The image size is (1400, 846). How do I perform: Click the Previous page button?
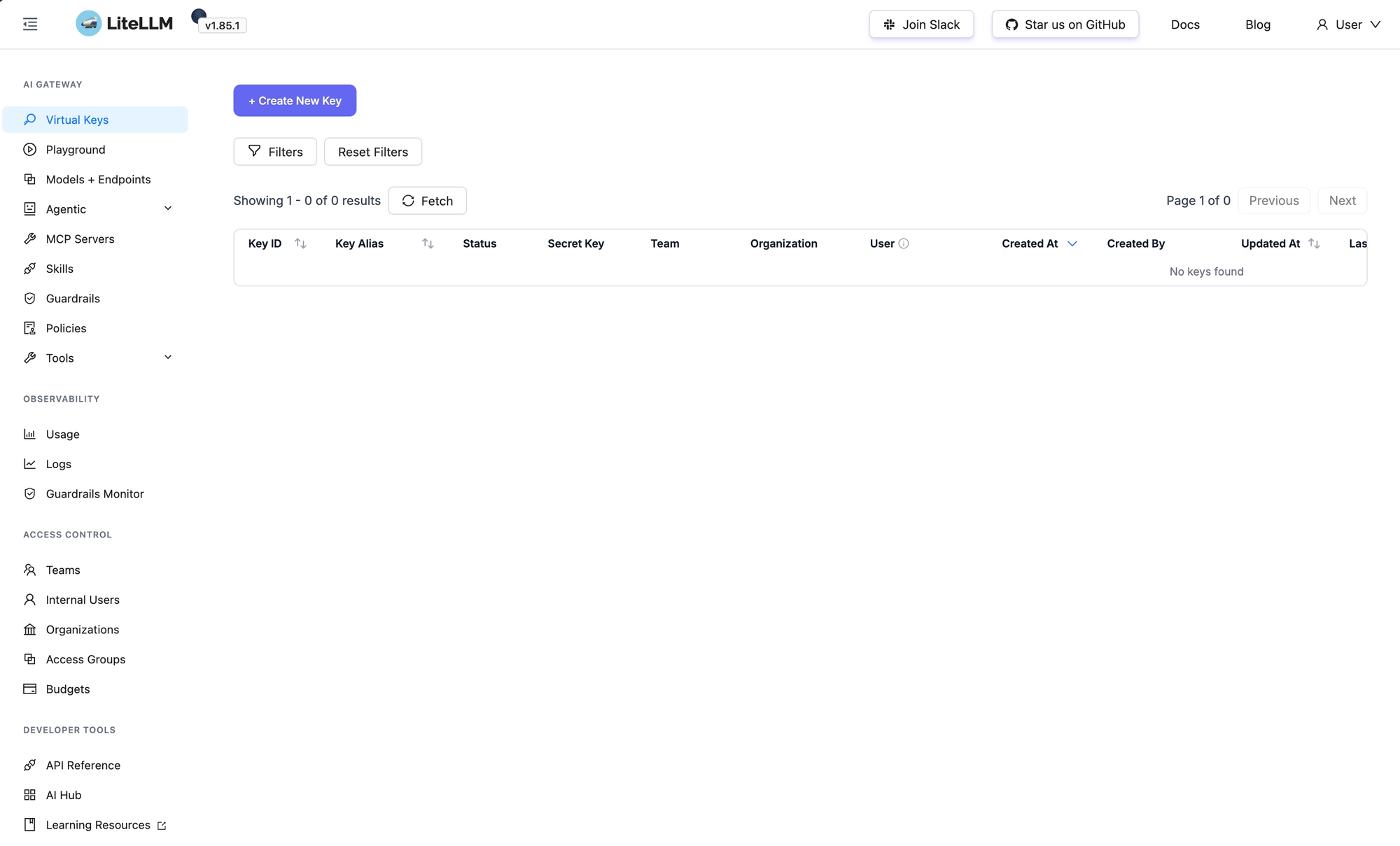click(x=1274, y=201)
